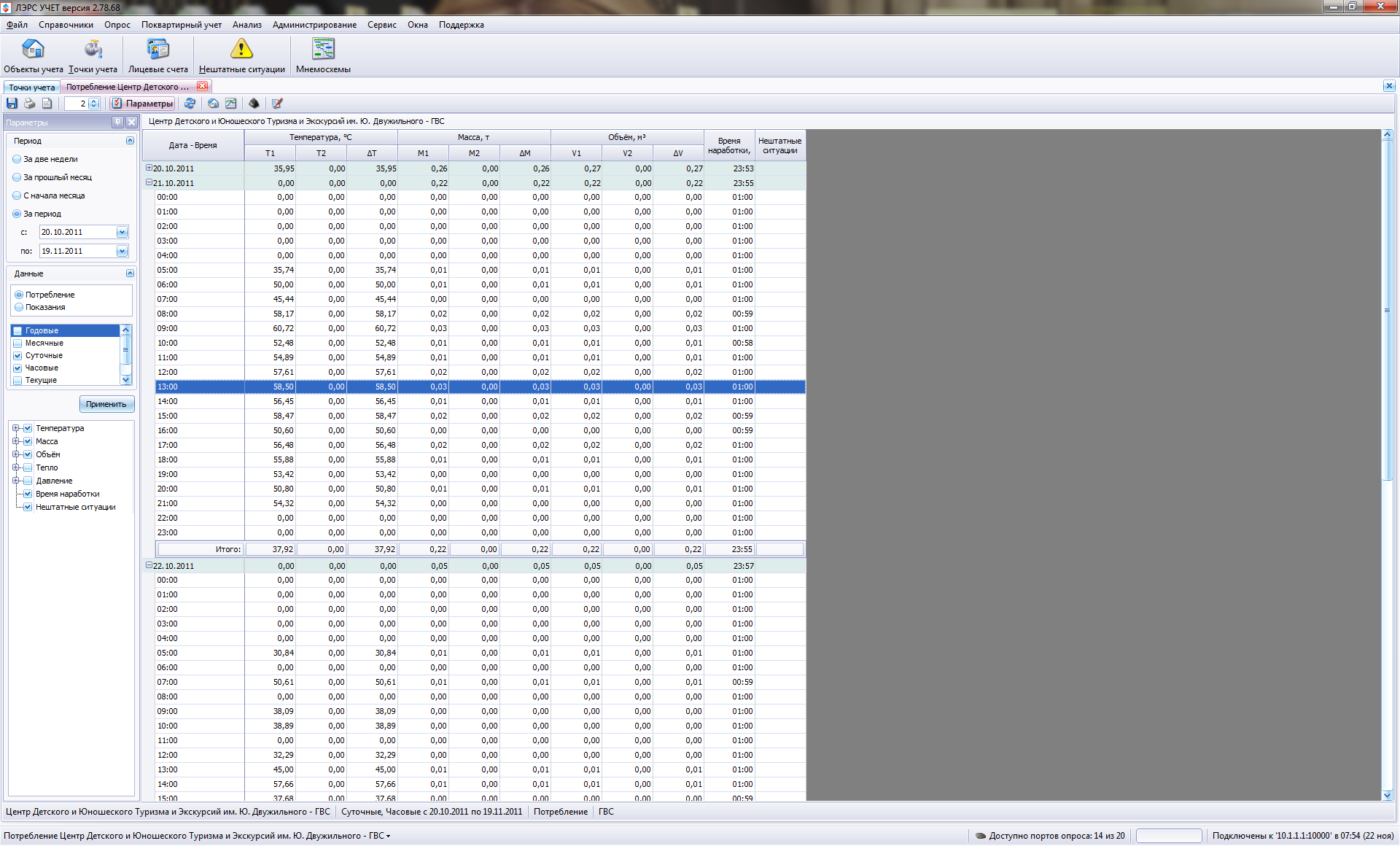Click the refresh data icon
Screen dimensions: 1400x846
pyautogui.click(x=190, y=104)
